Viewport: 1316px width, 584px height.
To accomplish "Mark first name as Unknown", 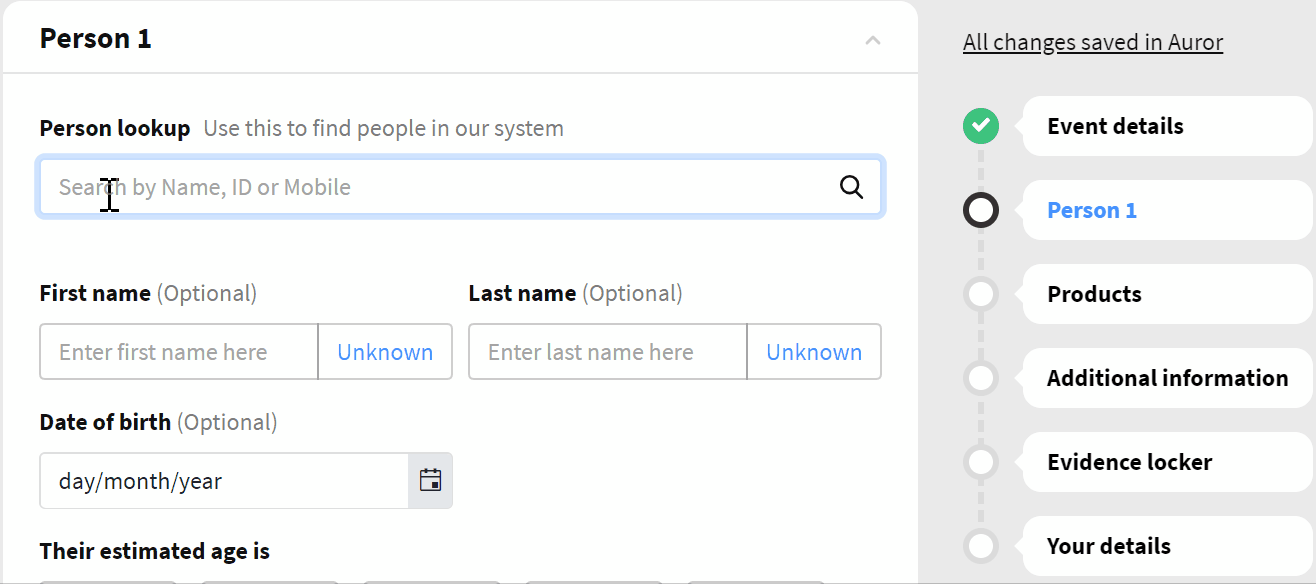I will (385, 352).
